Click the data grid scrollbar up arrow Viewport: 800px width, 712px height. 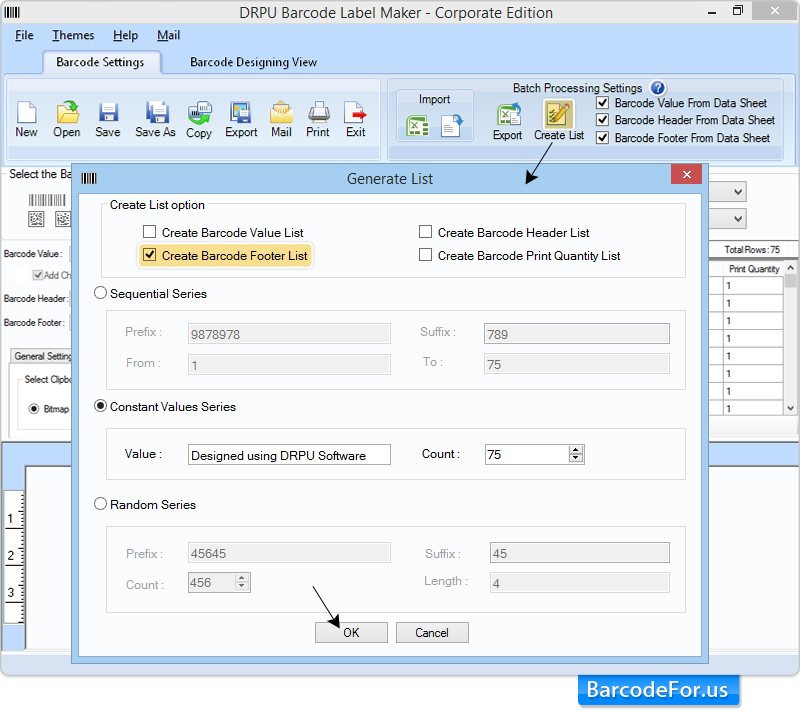(790, 268)
